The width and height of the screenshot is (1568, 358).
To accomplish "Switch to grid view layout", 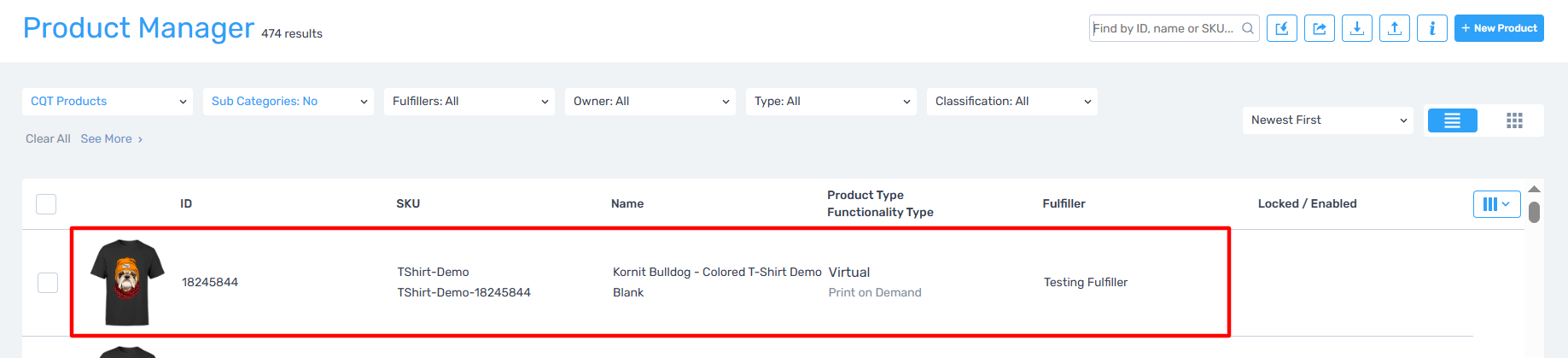I will pos(1514,120).
